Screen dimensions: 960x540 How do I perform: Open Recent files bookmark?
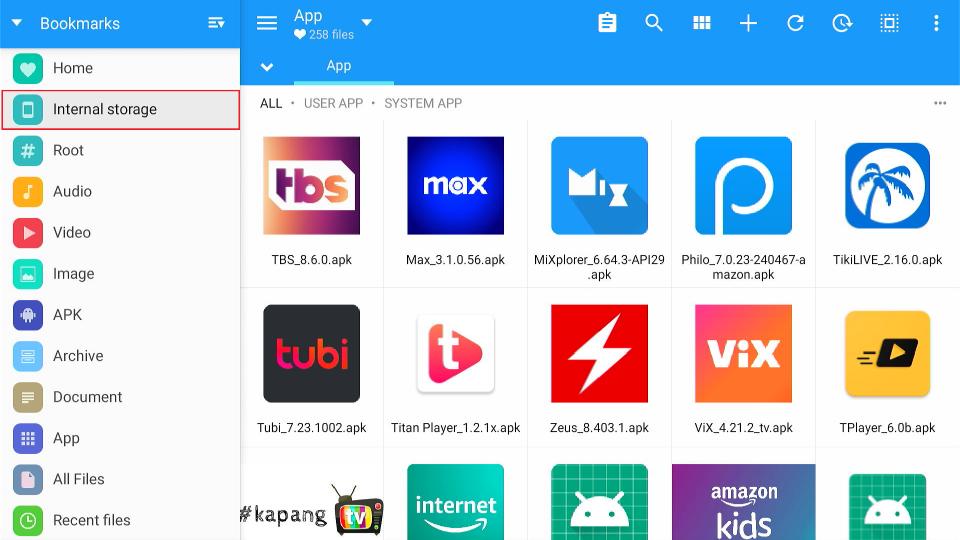click(x=120, y=520)
